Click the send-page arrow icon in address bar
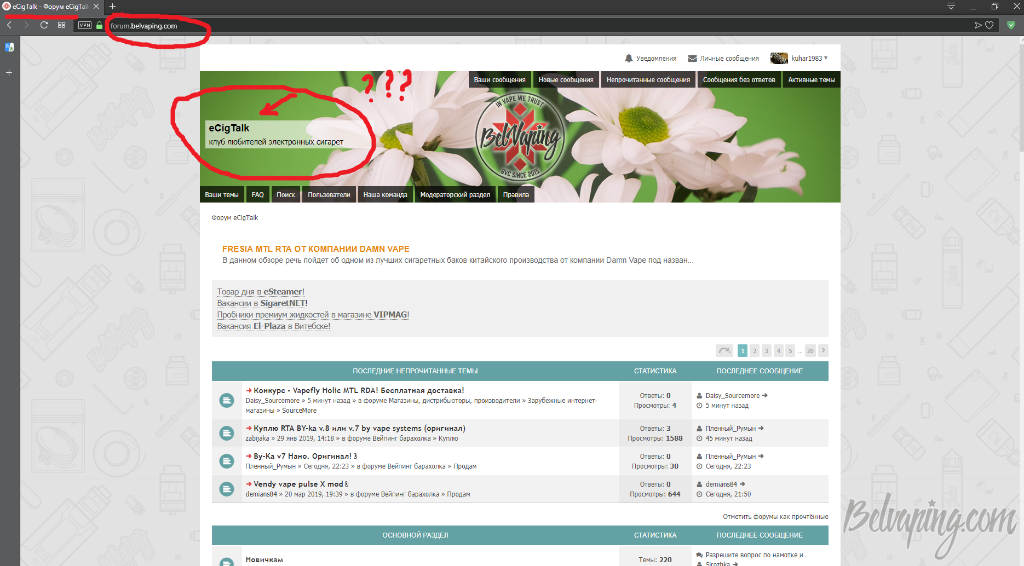 (978, 25)
